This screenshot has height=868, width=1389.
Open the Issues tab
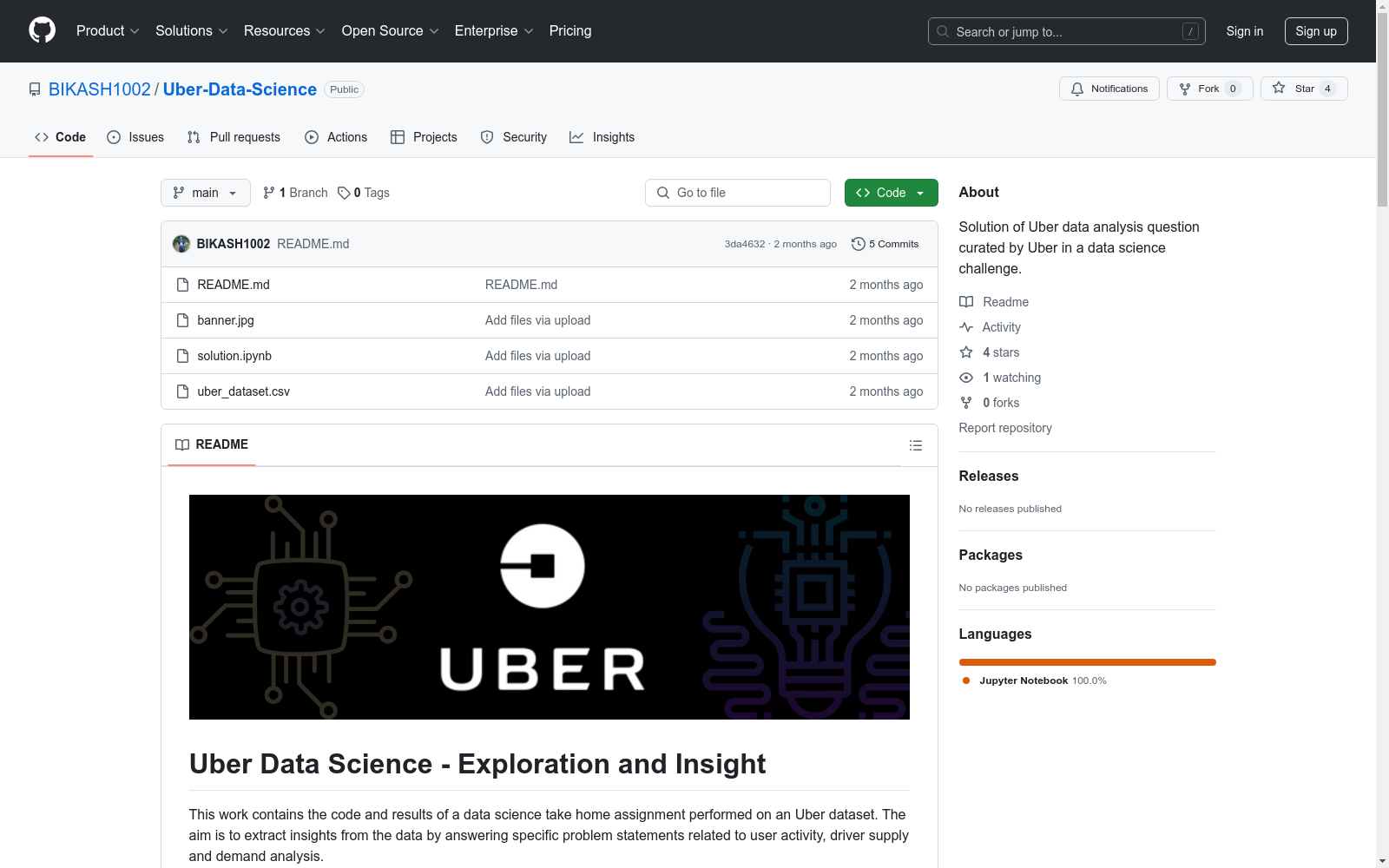[x=135, y=137]
